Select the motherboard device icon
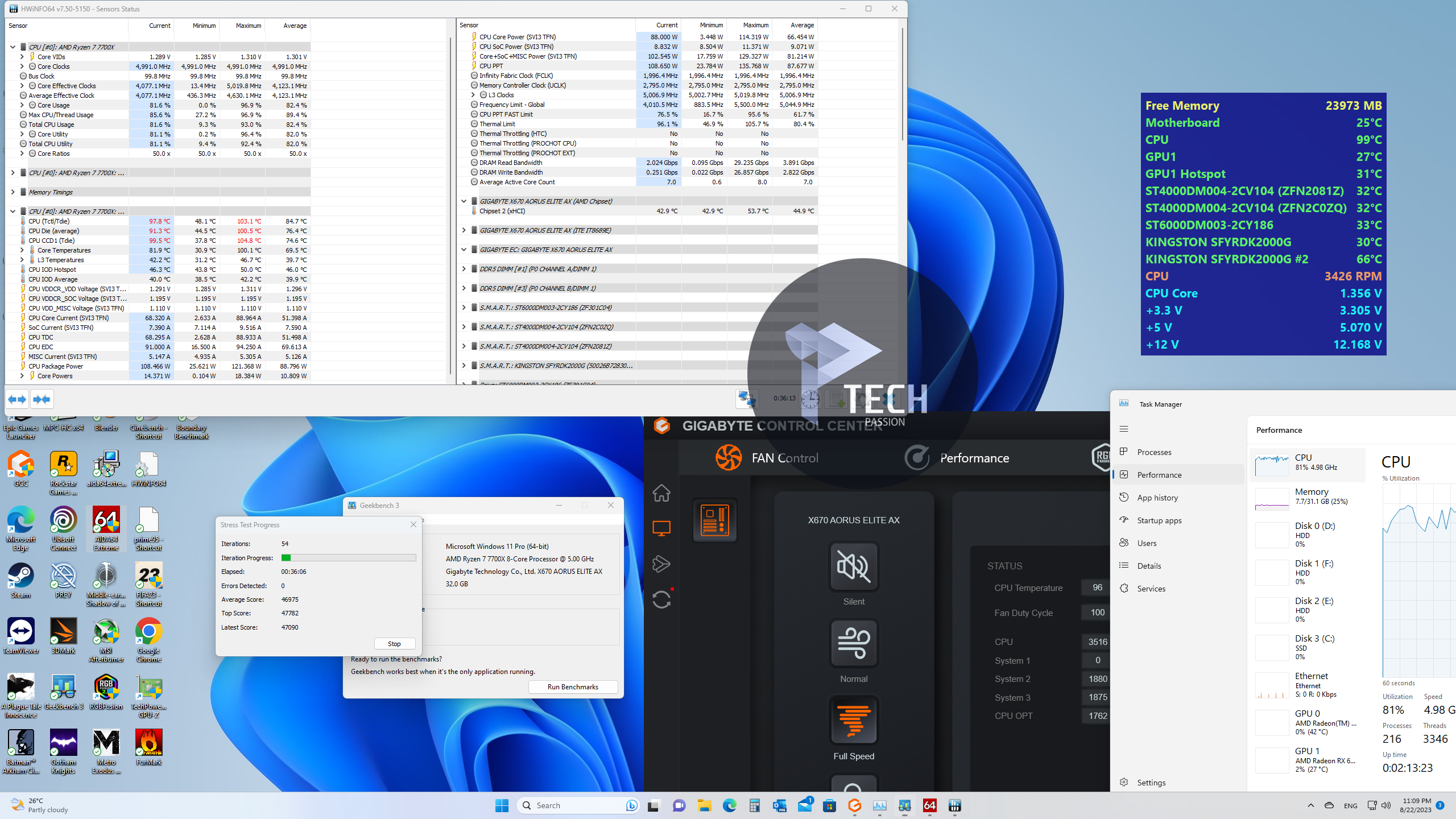 [x=715, y=520]
